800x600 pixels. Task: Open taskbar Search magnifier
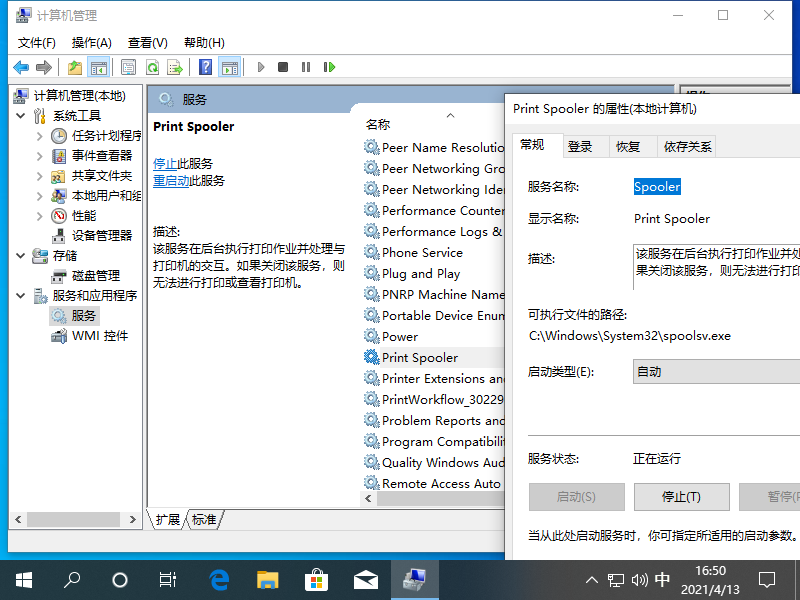point(72,580)
